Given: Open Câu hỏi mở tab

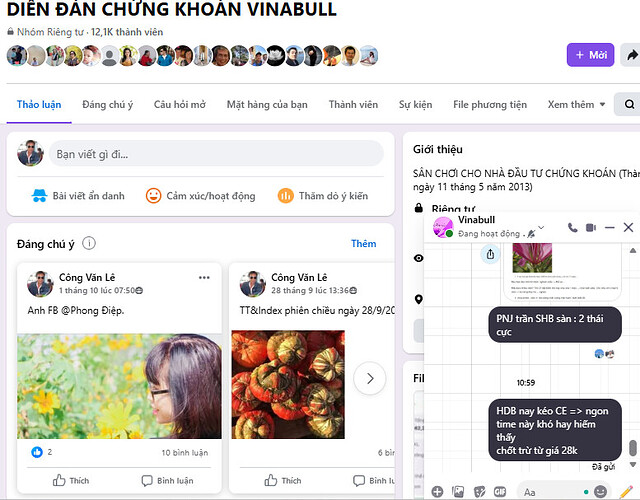Looking at the screenshot, I should coord(180,105).
